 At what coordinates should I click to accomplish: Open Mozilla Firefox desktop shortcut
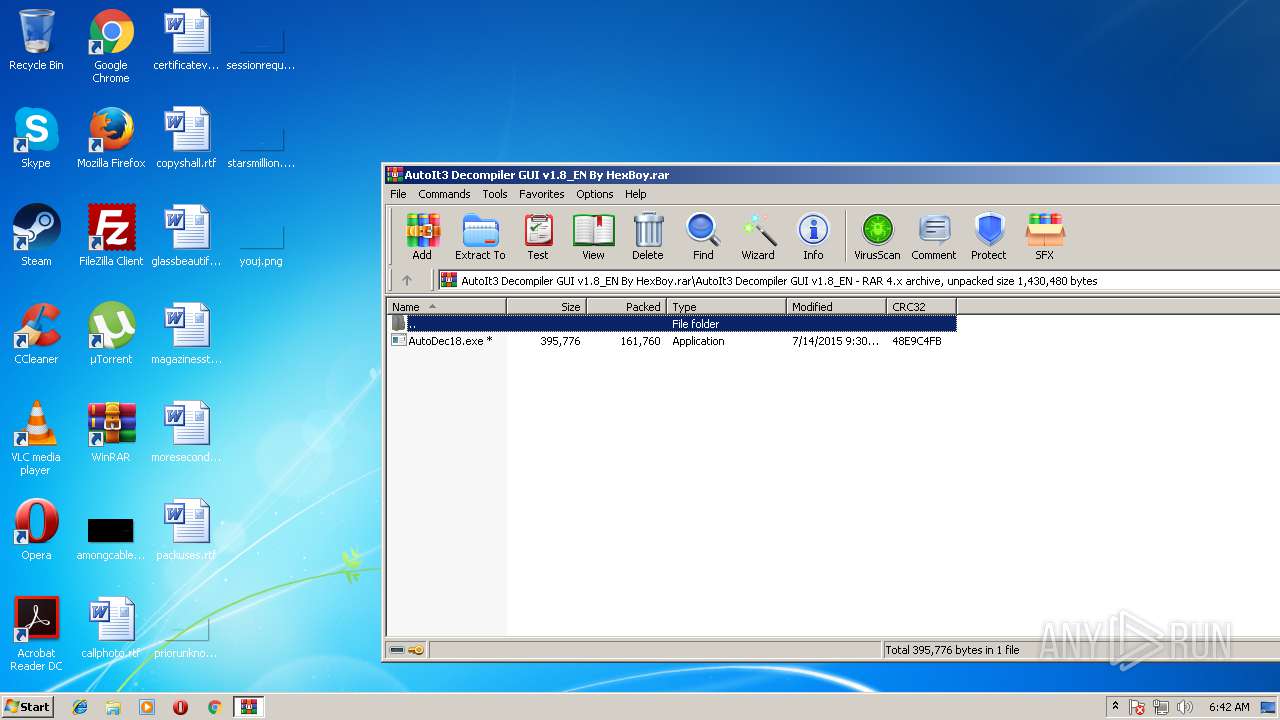111,139
